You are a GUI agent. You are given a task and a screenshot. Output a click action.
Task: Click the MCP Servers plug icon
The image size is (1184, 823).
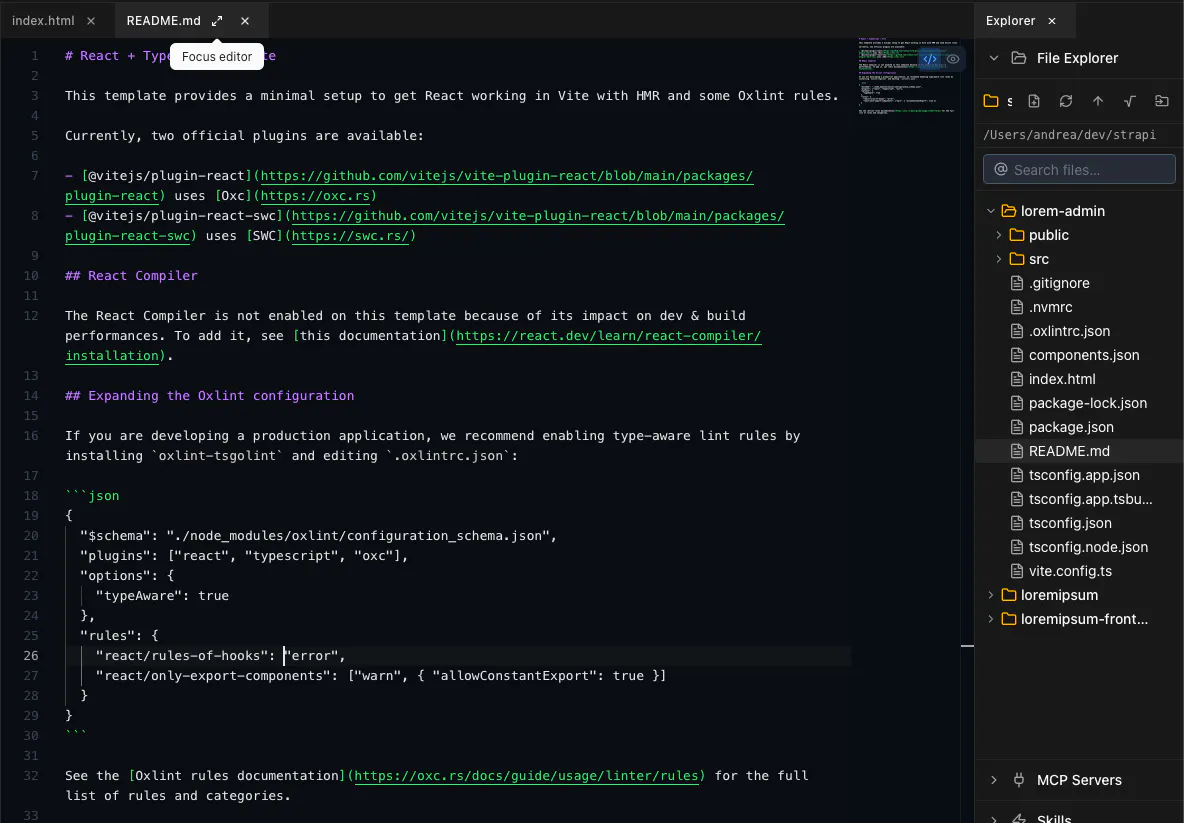click(1019, 780)
